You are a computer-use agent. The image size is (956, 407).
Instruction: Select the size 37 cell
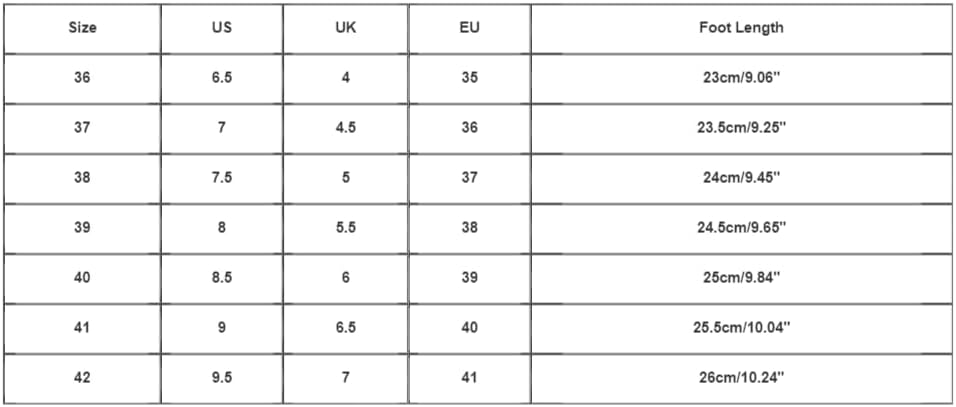(x=82, y=128)
